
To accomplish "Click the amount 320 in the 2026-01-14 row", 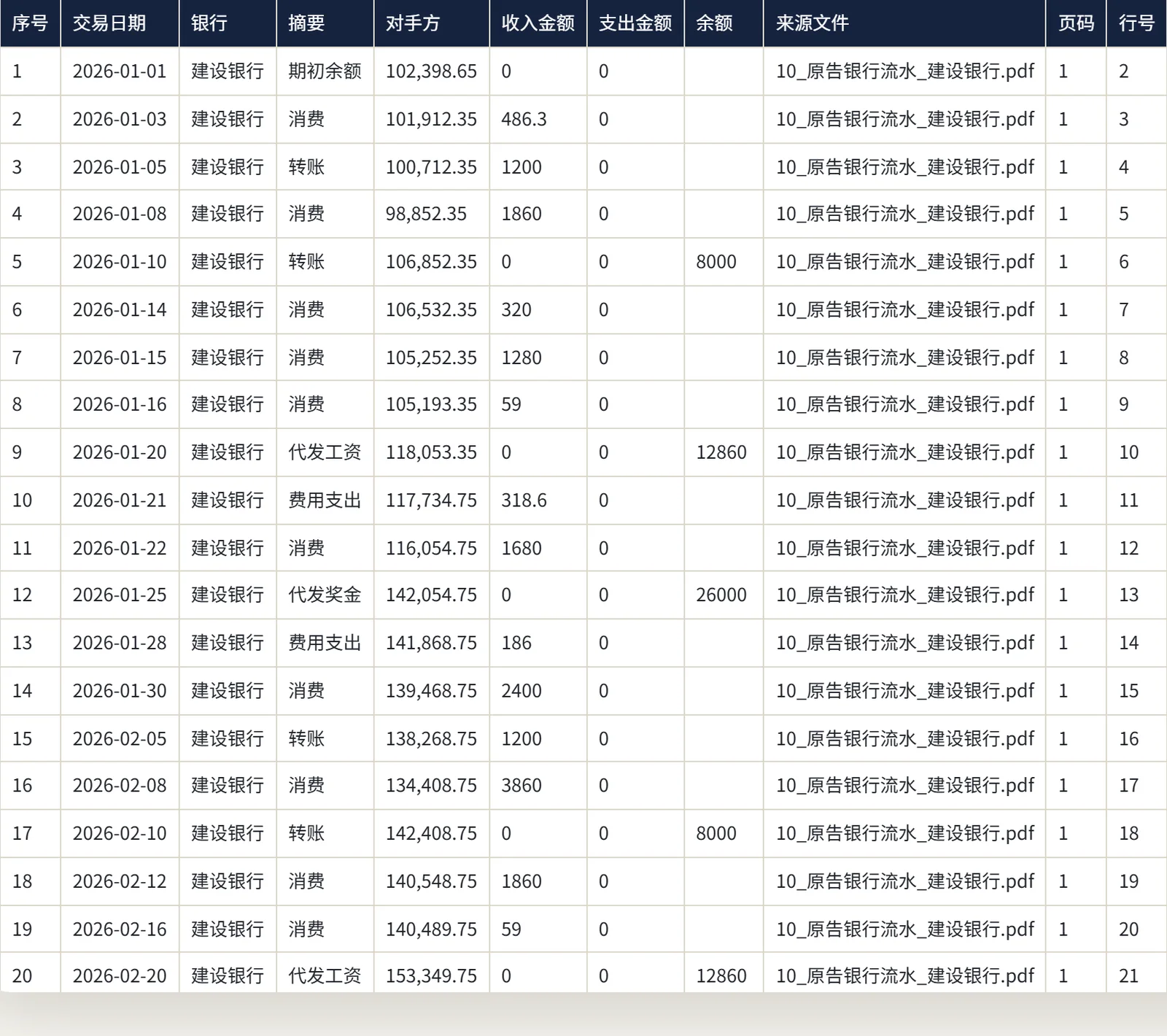I will (x=516, y=310).
